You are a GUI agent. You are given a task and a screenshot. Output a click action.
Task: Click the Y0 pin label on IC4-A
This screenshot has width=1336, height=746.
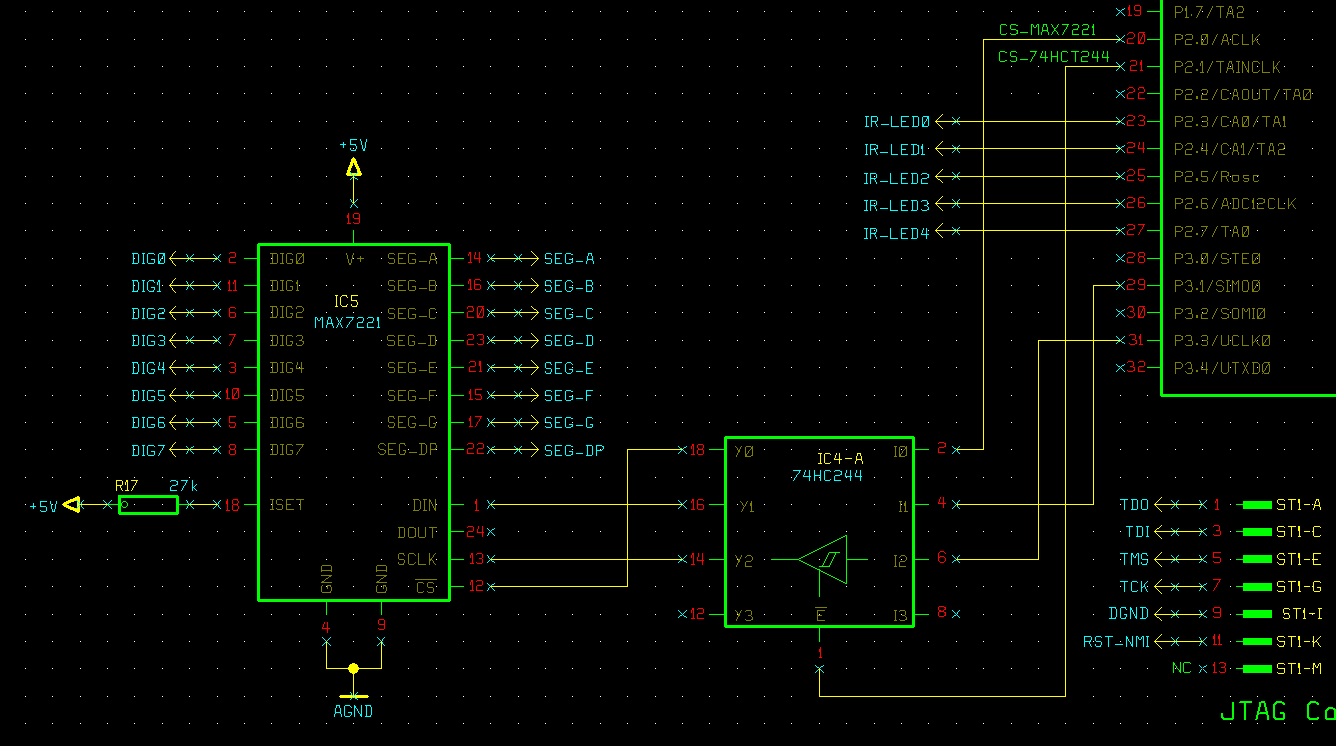coord(744,451)
